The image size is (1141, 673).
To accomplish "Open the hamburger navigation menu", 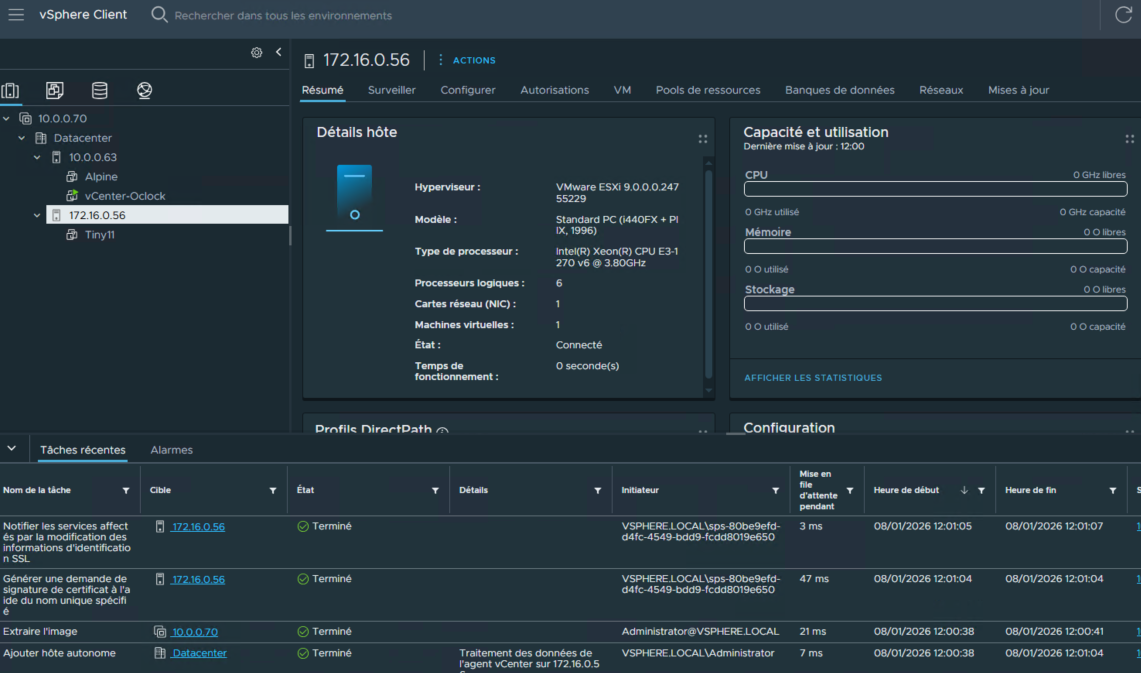I will (16, 15).
